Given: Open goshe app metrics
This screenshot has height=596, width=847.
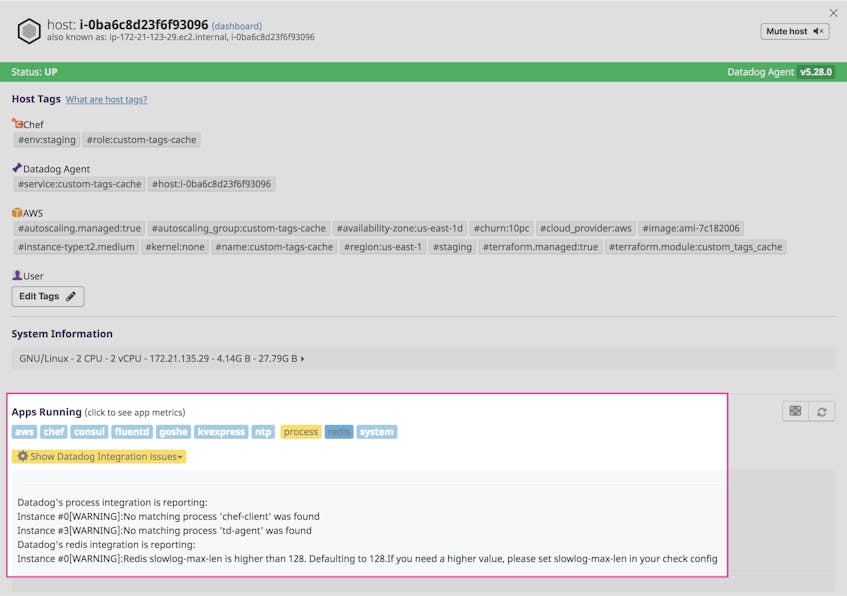Looking at the screenshot, I should tap(173, 432).
